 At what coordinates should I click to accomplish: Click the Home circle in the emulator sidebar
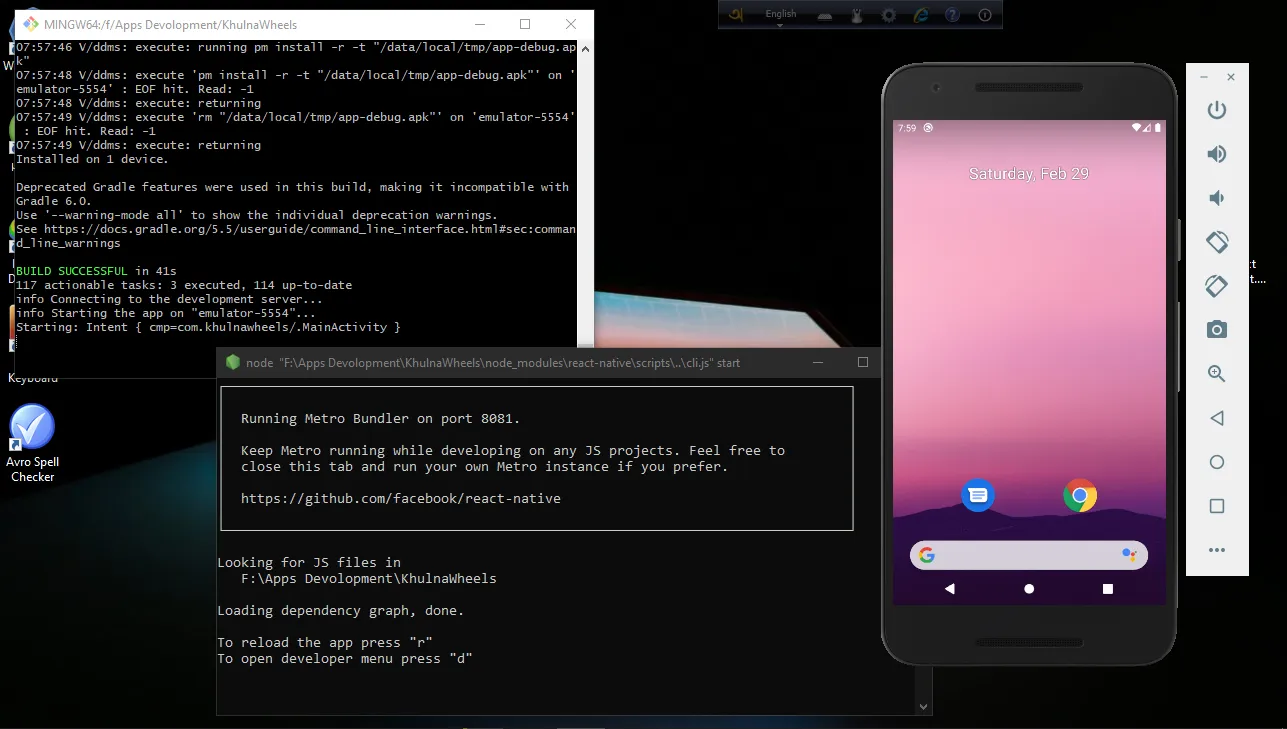coord(1217,462)
